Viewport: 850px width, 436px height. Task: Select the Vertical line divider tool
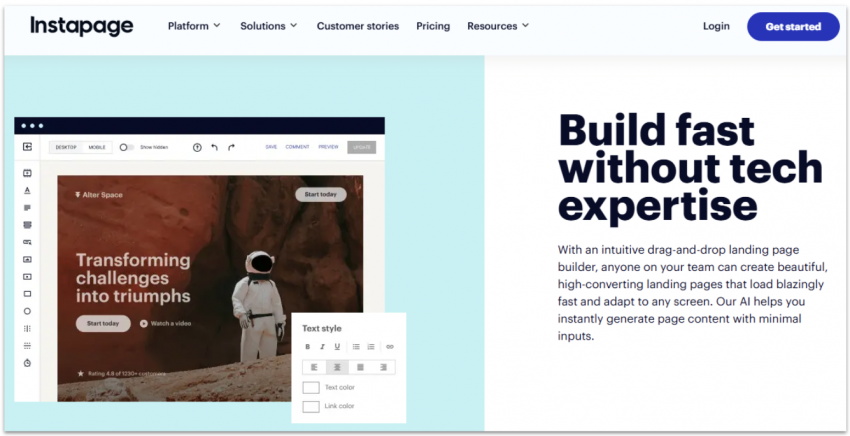[27, 329]
